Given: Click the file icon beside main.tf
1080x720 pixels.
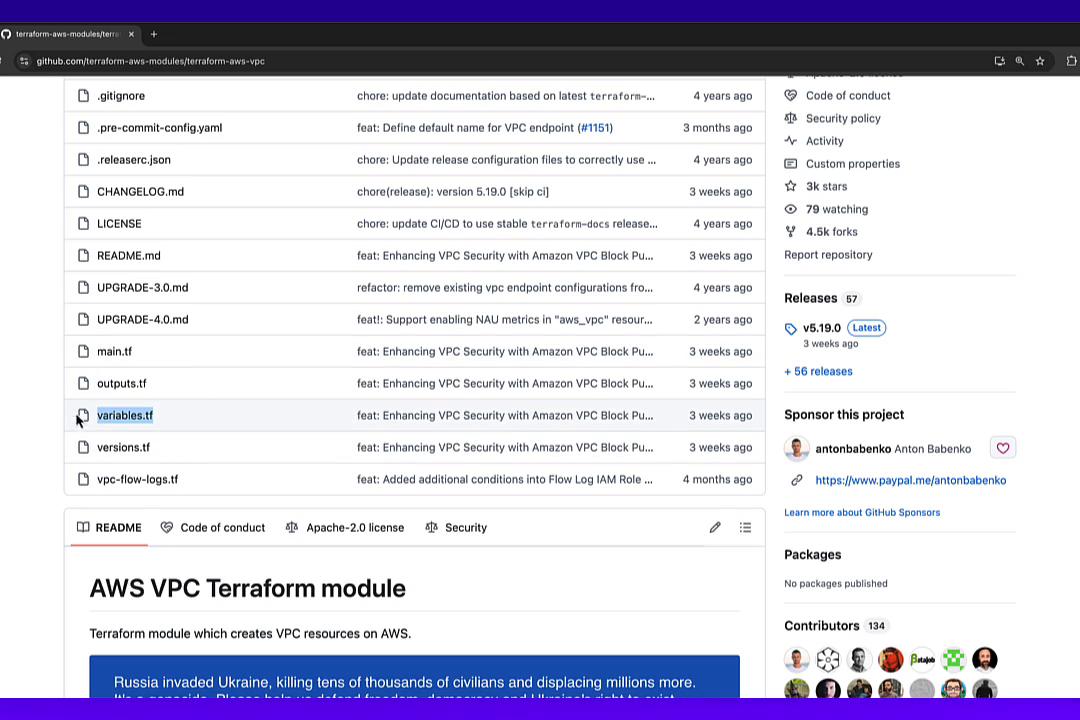Looking at the screenshot, I should (83, 351).
